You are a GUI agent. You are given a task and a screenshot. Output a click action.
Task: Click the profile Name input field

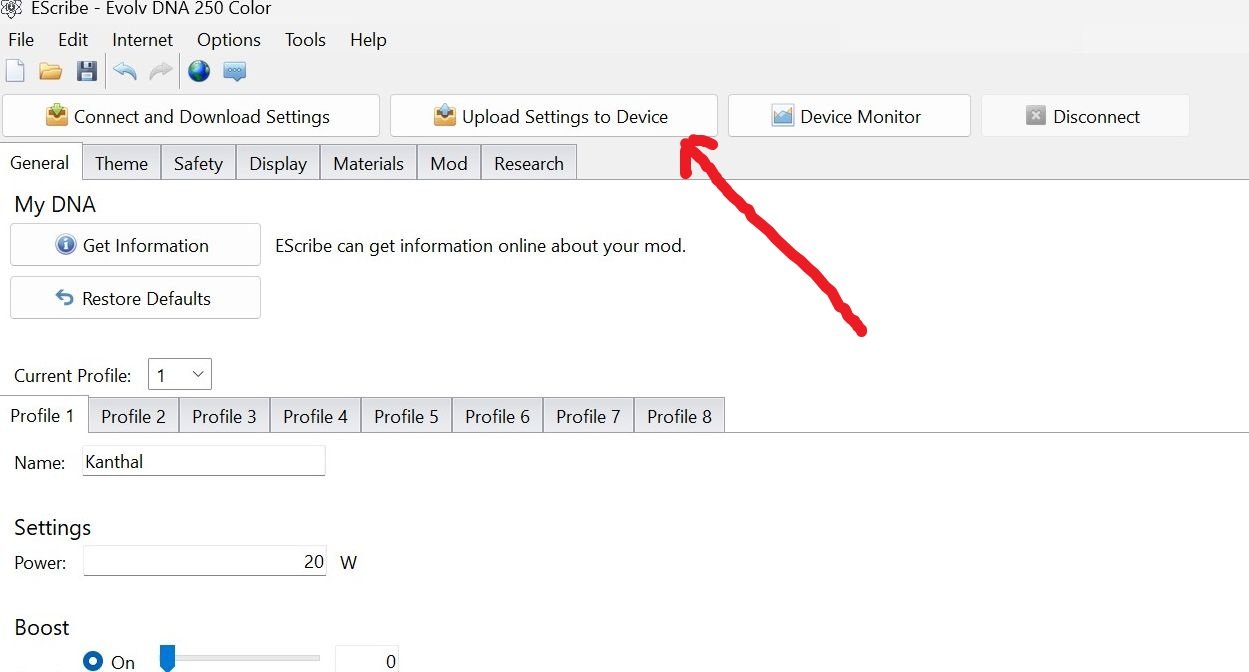pyautogui.click(x=204, y=461)
